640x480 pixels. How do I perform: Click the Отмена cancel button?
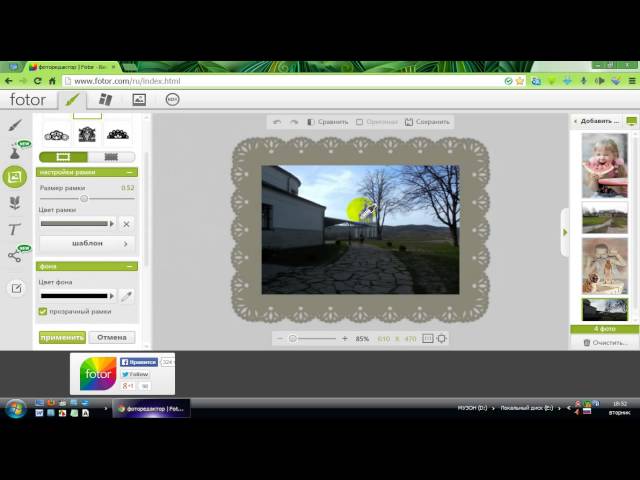(112, 338)
